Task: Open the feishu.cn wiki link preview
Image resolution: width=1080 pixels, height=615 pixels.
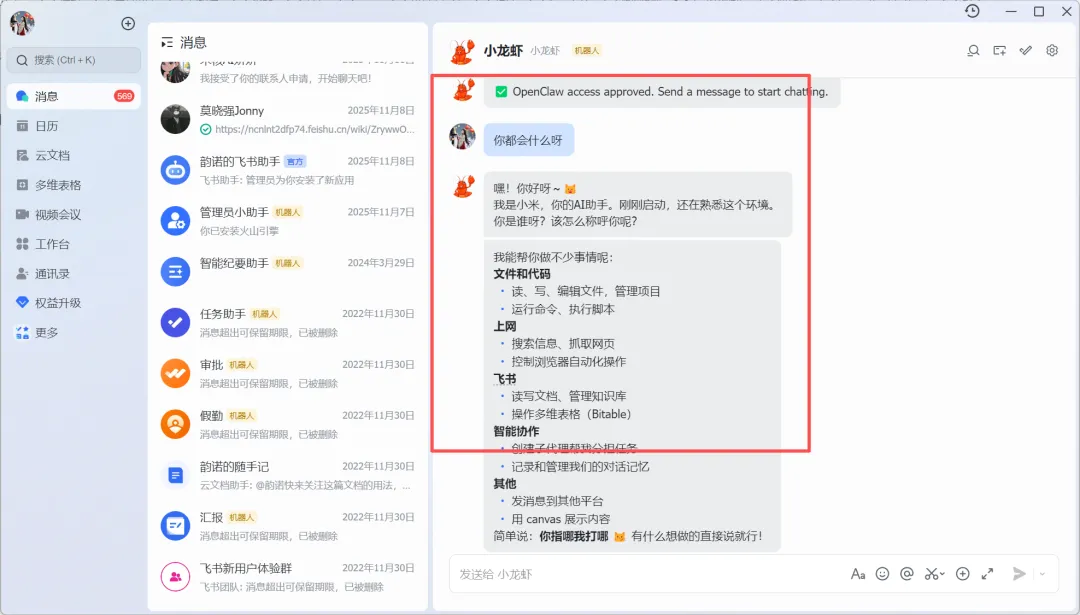Action: point(315,129)
